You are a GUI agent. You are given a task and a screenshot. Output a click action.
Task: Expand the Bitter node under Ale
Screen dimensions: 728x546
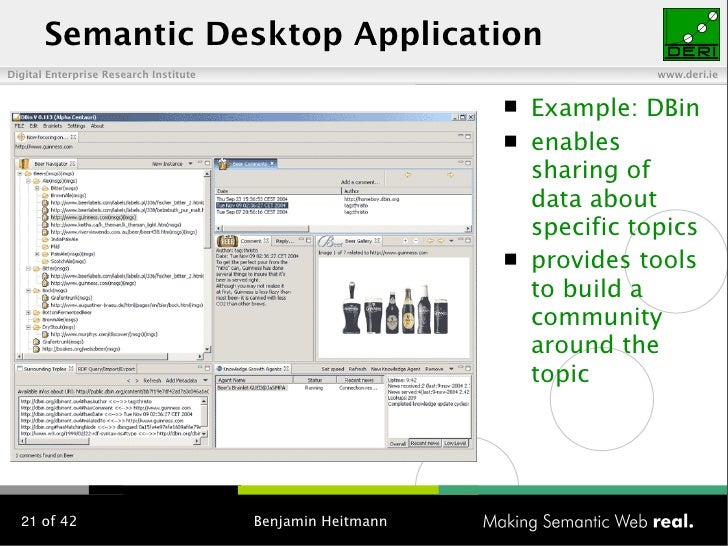[x=37, y=188]
